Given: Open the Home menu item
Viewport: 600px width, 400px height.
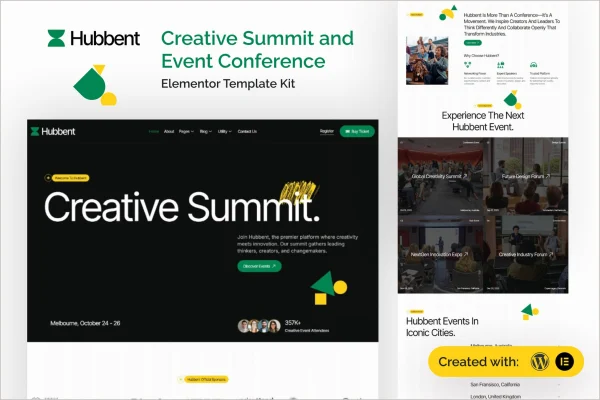Looking at the screenshot, I should 153,131.
